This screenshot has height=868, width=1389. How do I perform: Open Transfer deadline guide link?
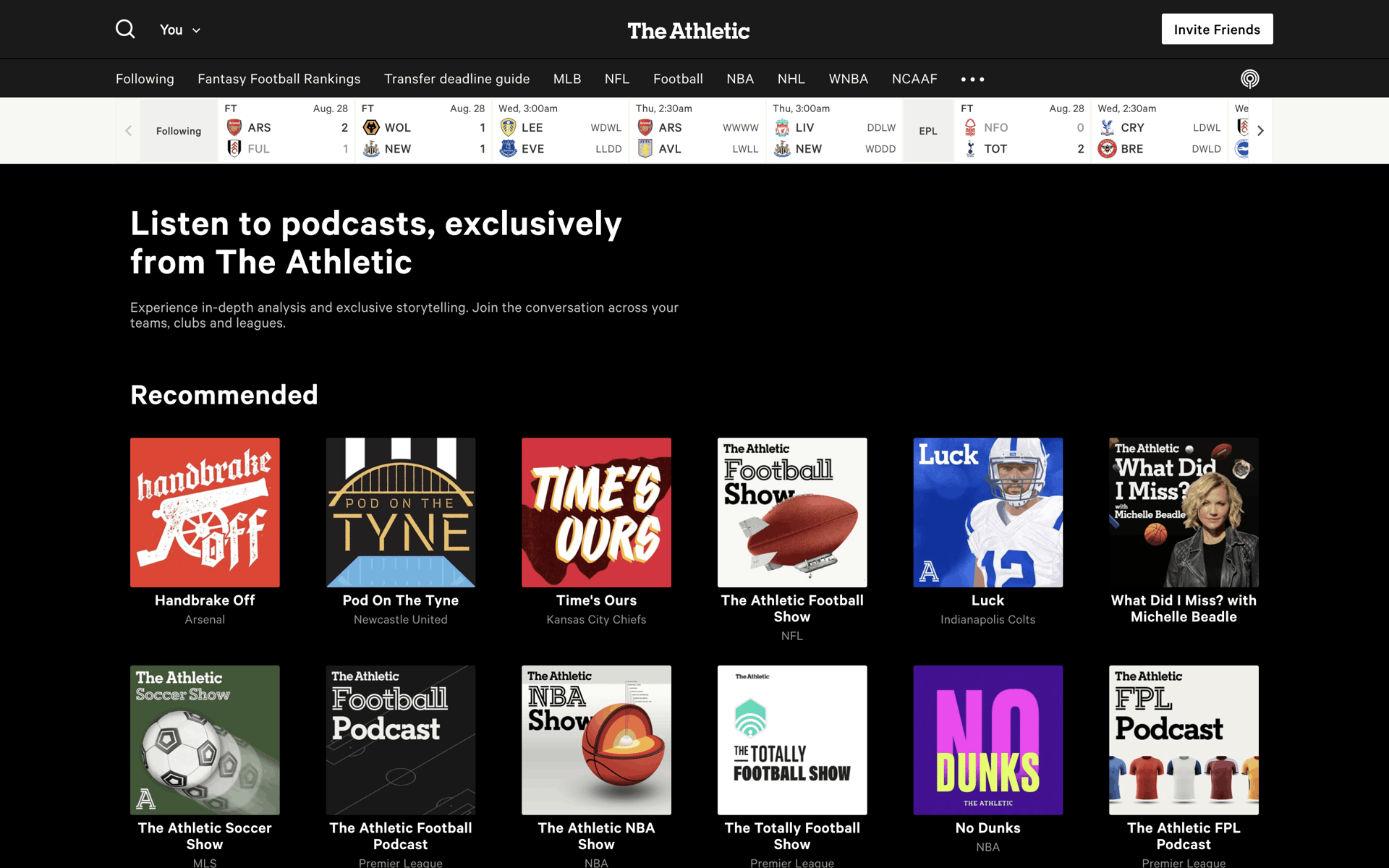(x=456, y=78)
